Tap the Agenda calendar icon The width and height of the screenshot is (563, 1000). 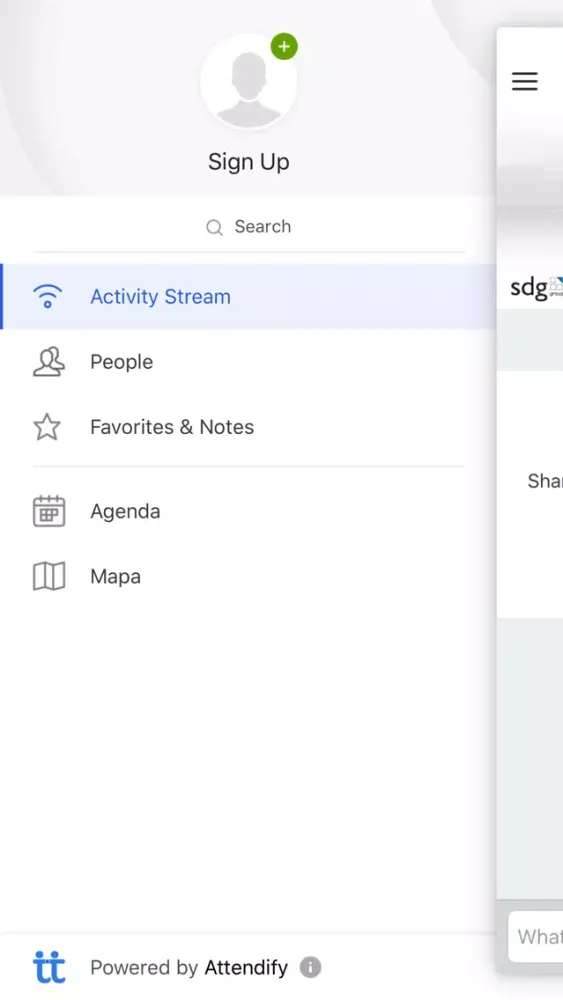48,511
